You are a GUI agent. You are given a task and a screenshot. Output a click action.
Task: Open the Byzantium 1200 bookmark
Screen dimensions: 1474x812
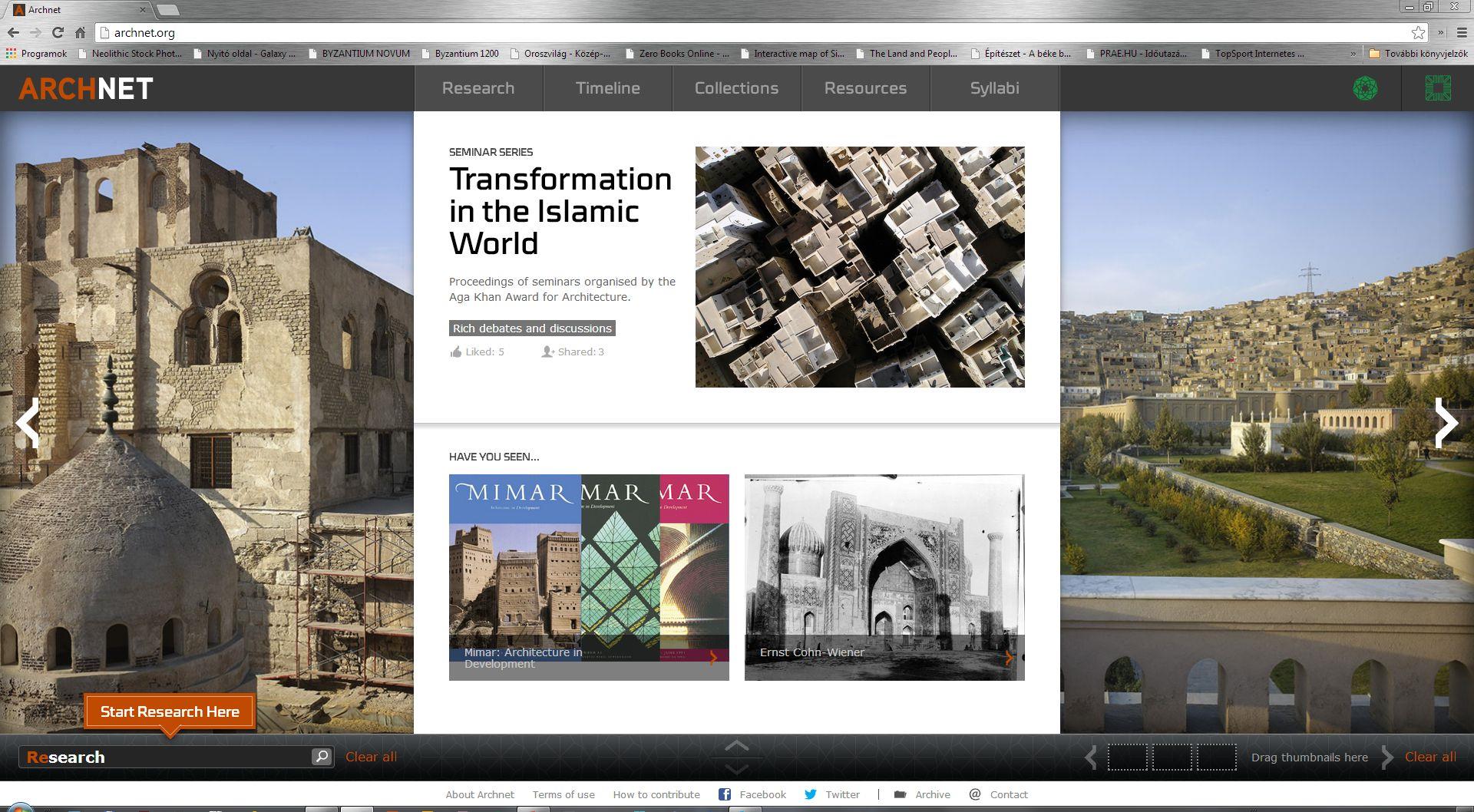tap(459, 53)
